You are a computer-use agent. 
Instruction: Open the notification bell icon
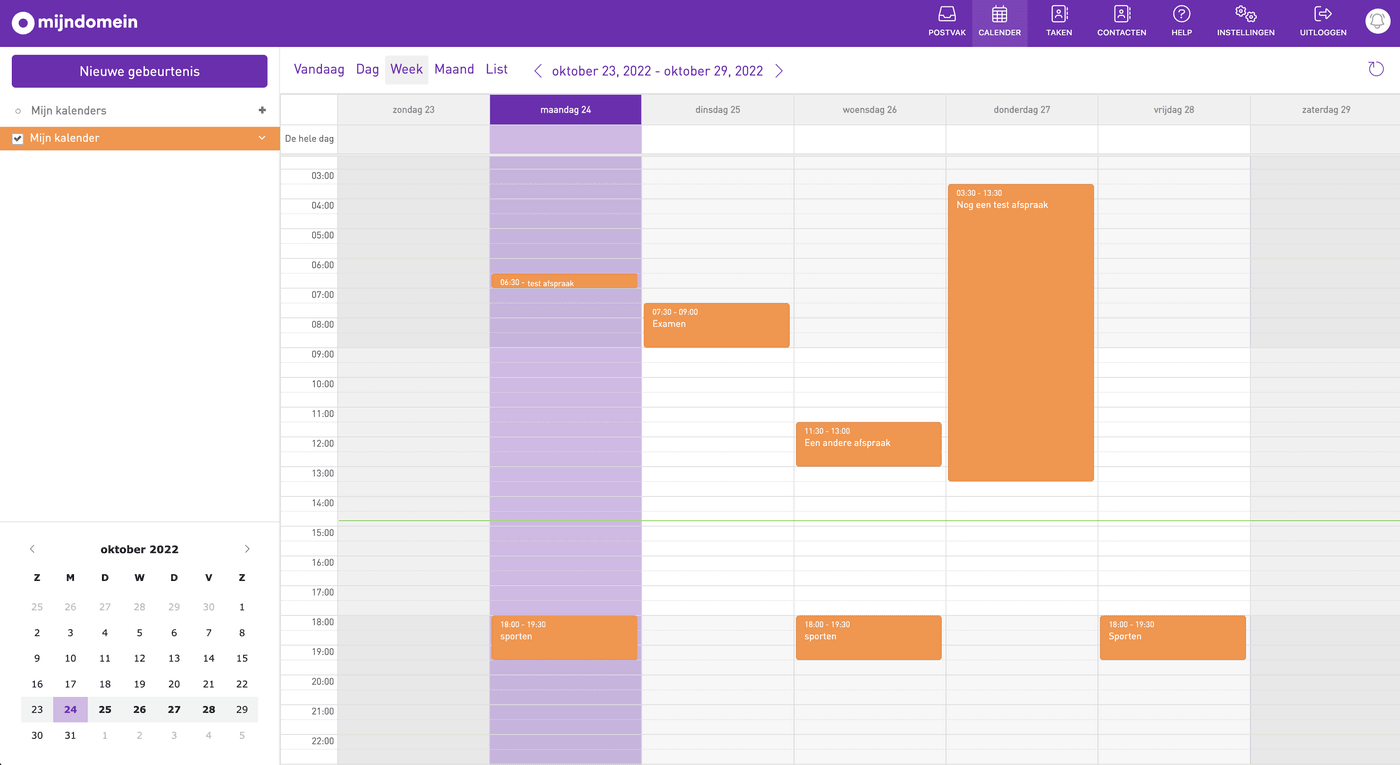click(1377, 22)
